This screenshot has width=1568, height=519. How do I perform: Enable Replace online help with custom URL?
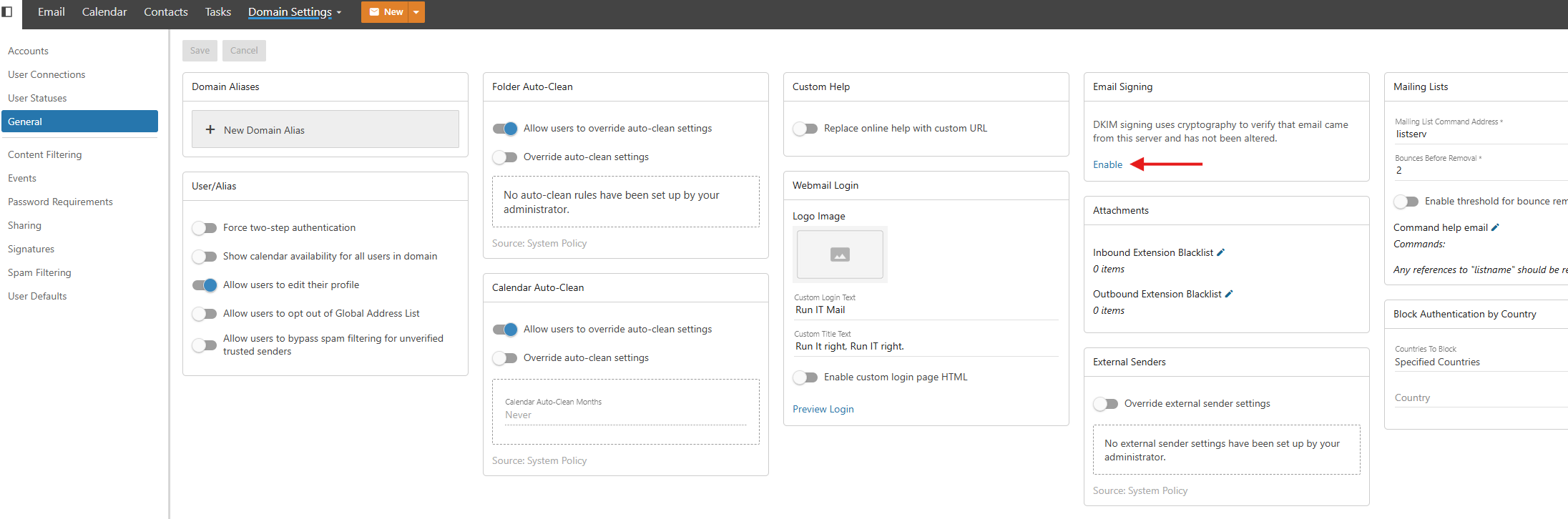tap(805, 129)
